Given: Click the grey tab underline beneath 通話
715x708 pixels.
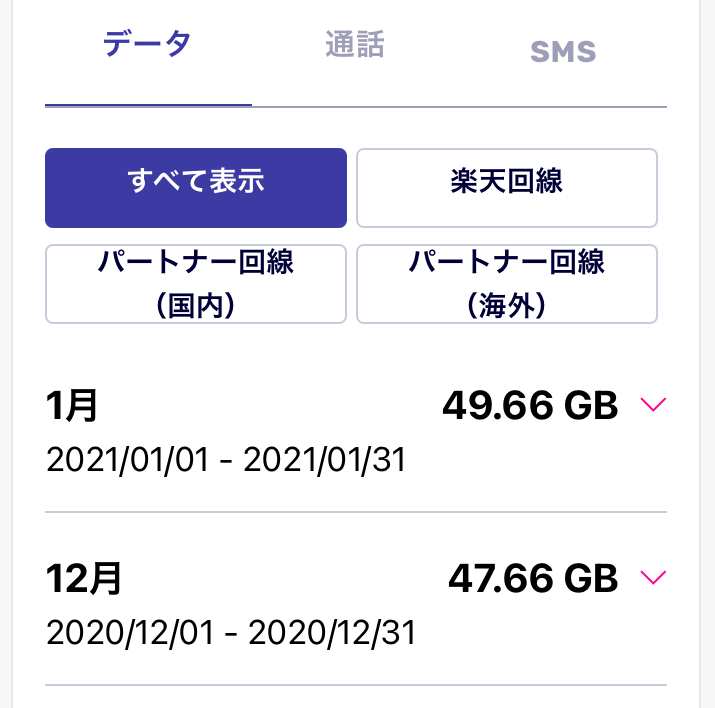Looking at the screenshot, I should [356, 107].
